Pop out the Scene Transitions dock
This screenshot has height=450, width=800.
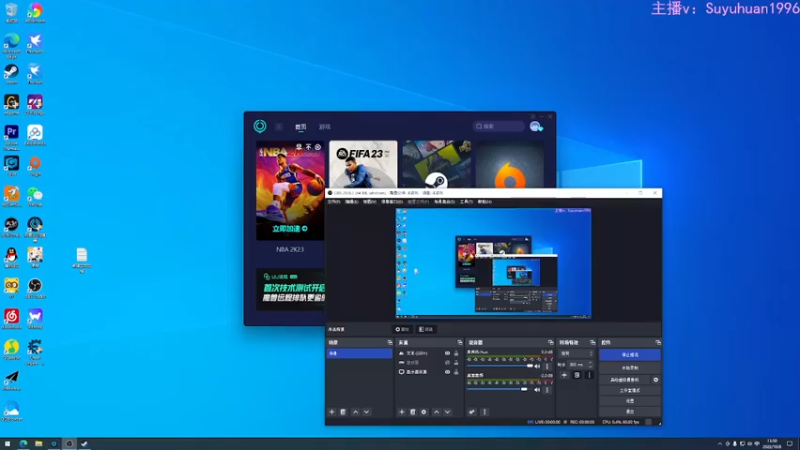592,342
